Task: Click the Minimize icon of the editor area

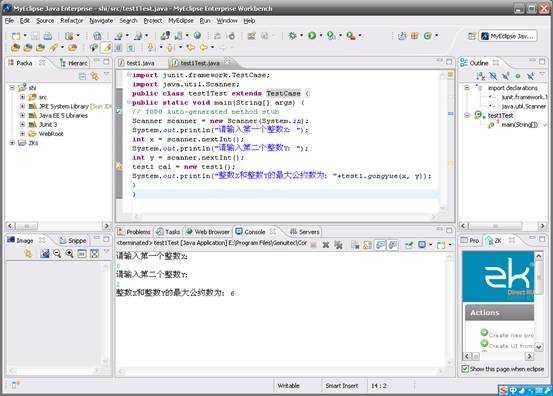Action: tap(439, 61)
